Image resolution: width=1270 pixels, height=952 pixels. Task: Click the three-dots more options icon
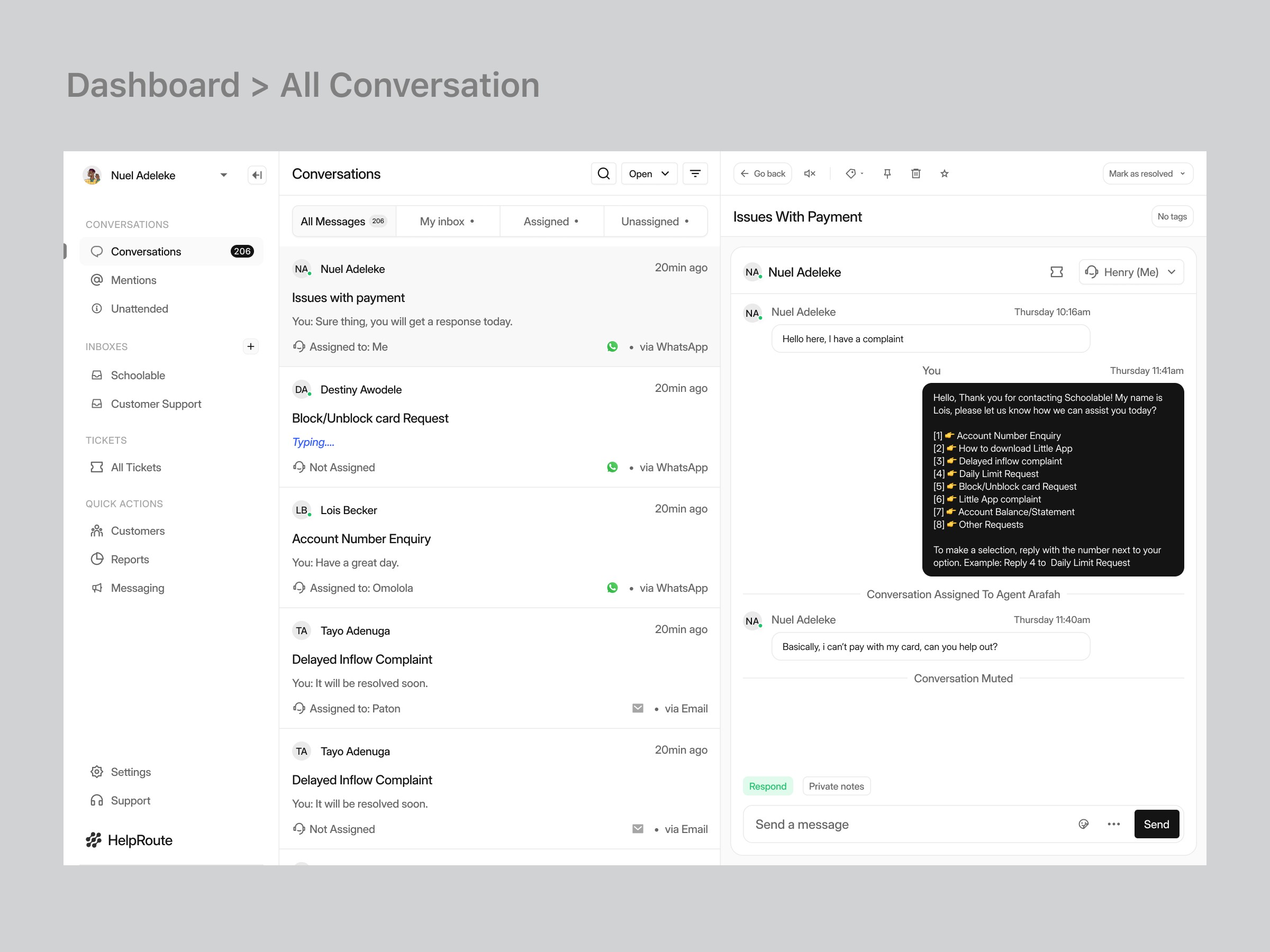(1113, 824)
